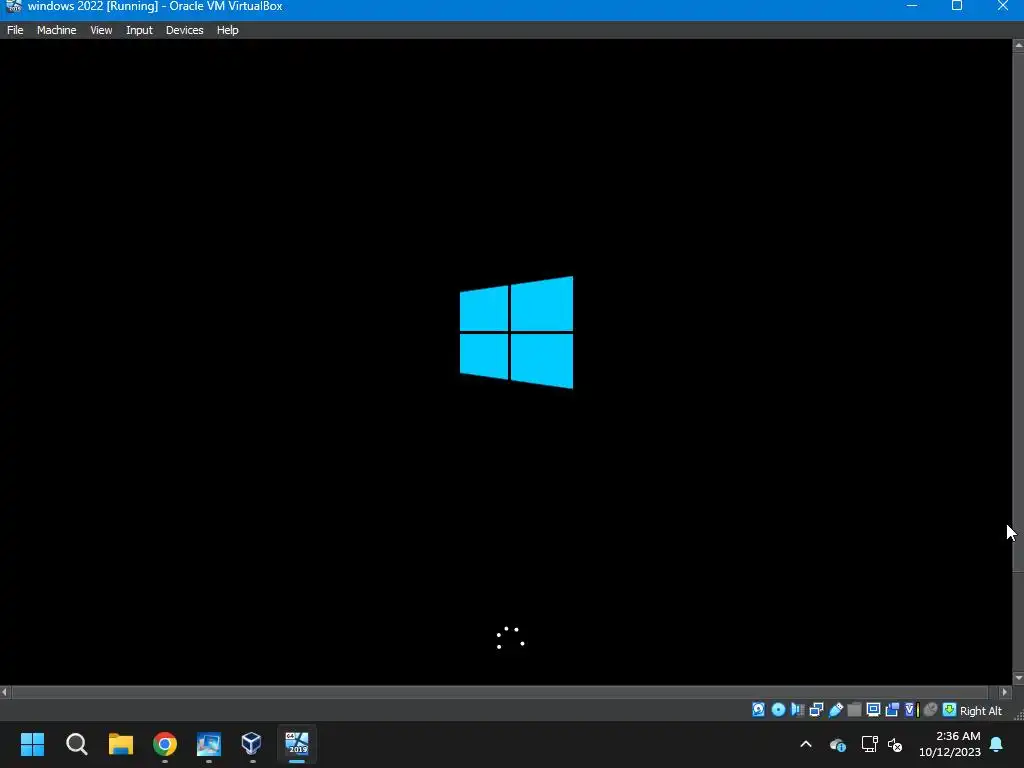Image resolution: width=1024 pixels, height=768 pixels.
Task: Open the Machine menu
Action: point(56,30)
